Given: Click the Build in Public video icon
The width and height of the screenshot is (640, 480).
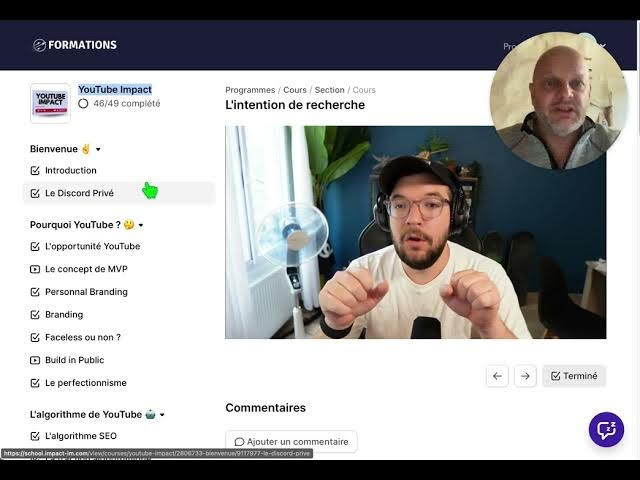Looking at the screenshot, I should [x=35, y=360].
